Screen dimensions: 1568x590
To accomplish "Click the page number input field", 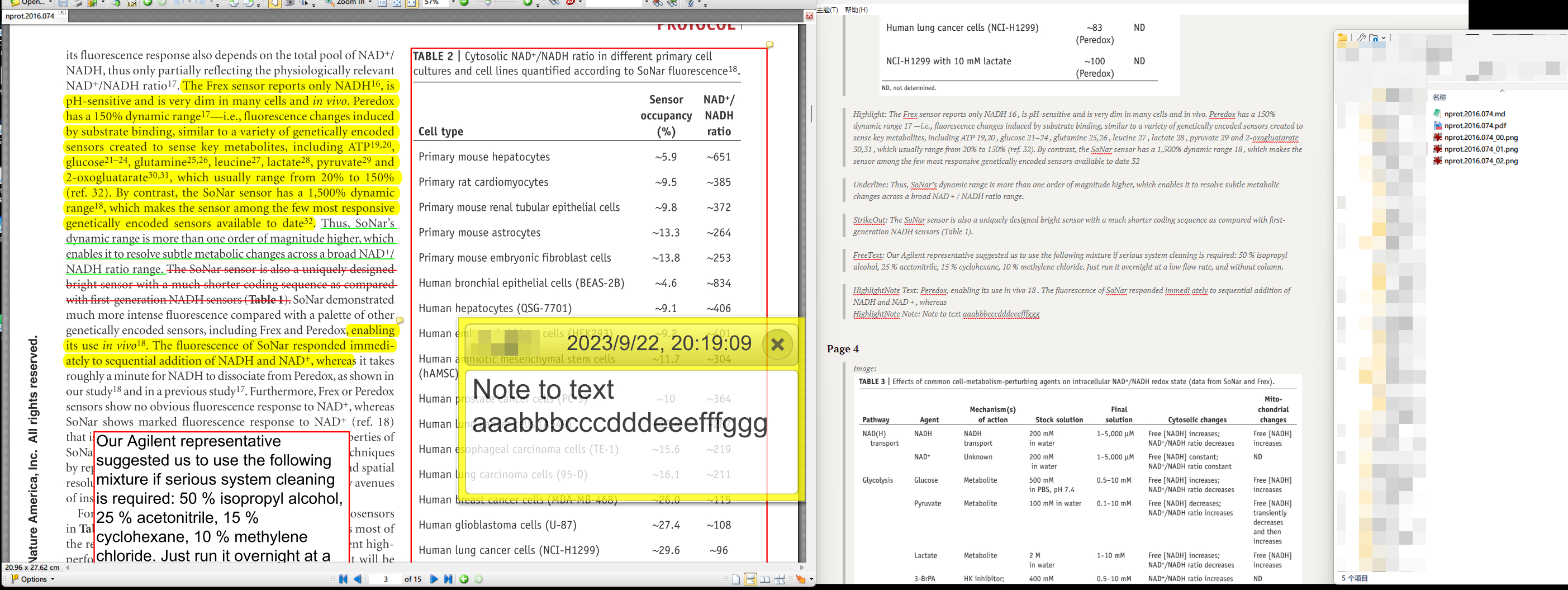I will pyautogui.click(x=386, y=579).
